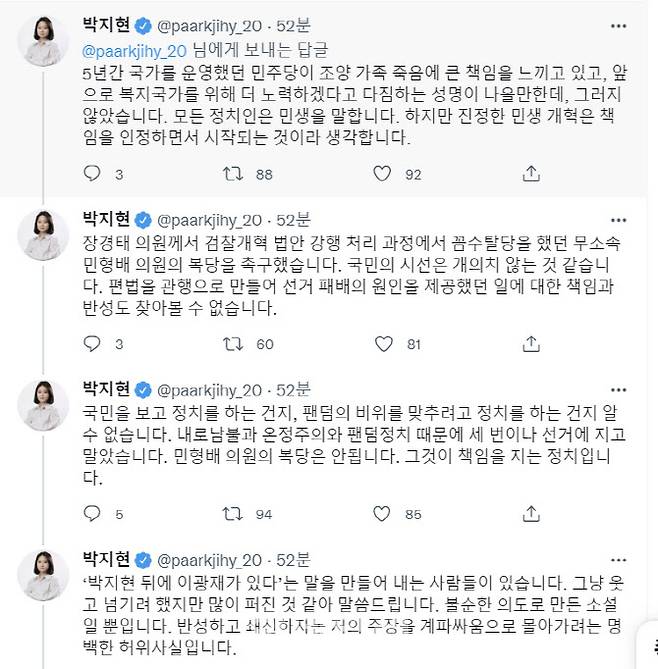
Task: Select name 박지현 above the "국민을 보고" tweet
Action: (105, 388)
